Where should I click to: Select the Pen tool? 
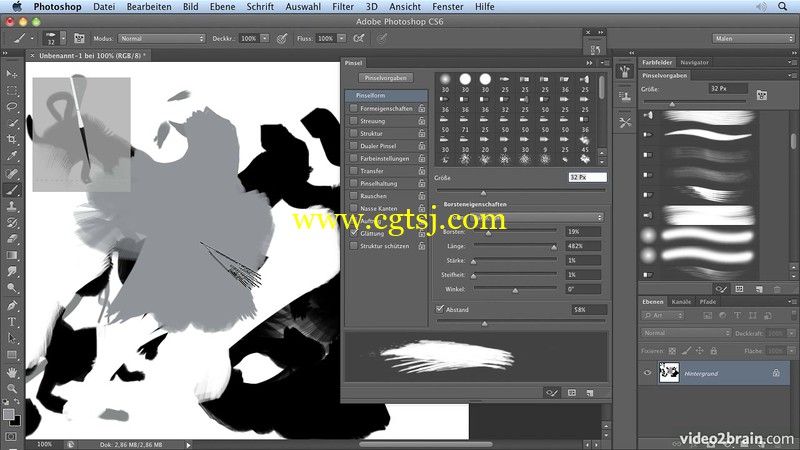point(11,306)
